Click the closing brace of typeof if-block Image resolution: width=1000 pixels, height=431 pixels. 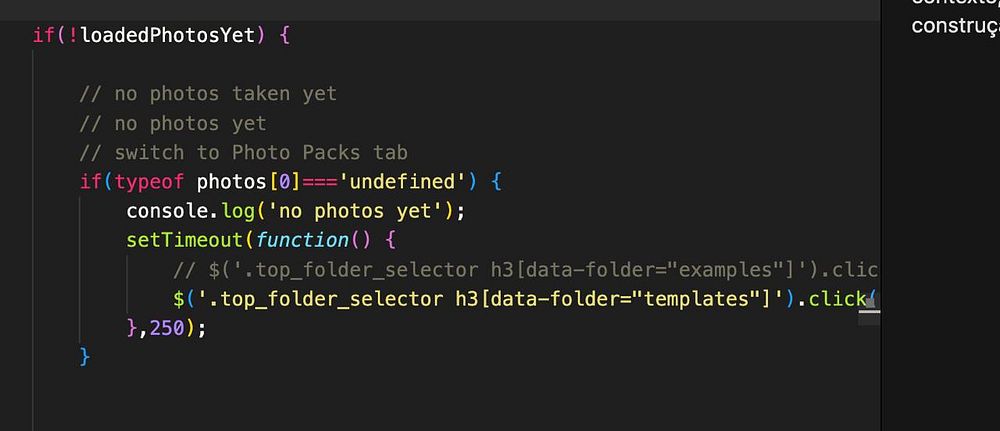click(x=85, y=357)
